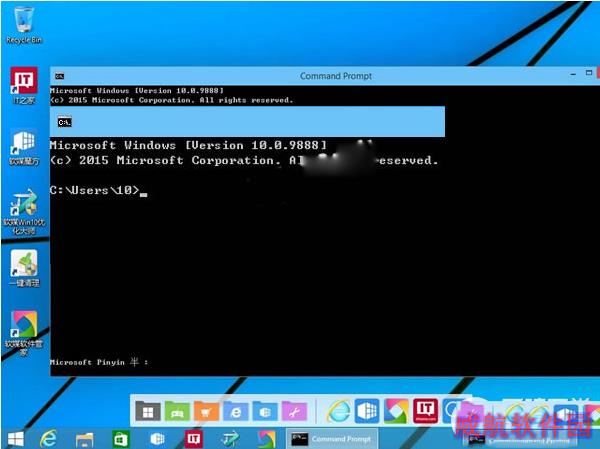Open the green Store icon on taskbar
The image size is (600, 449).
[x=121, y=439]
